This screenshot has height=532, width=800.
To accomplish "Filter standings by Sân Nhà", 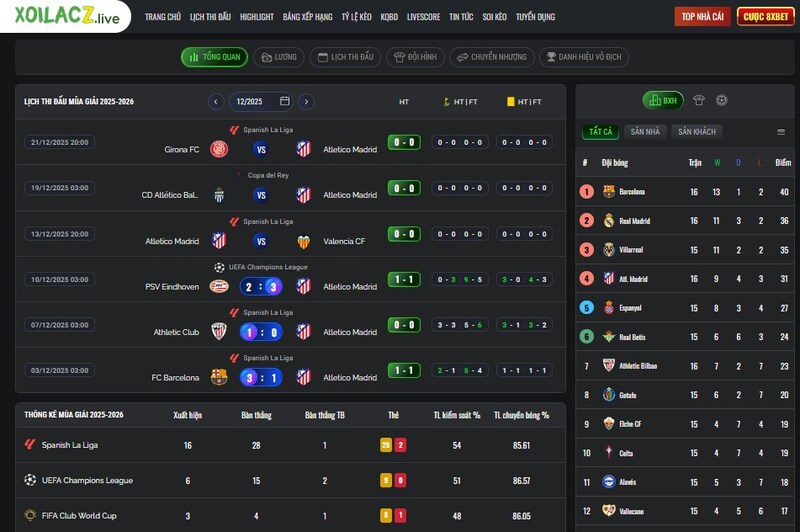I will (645, 131).
